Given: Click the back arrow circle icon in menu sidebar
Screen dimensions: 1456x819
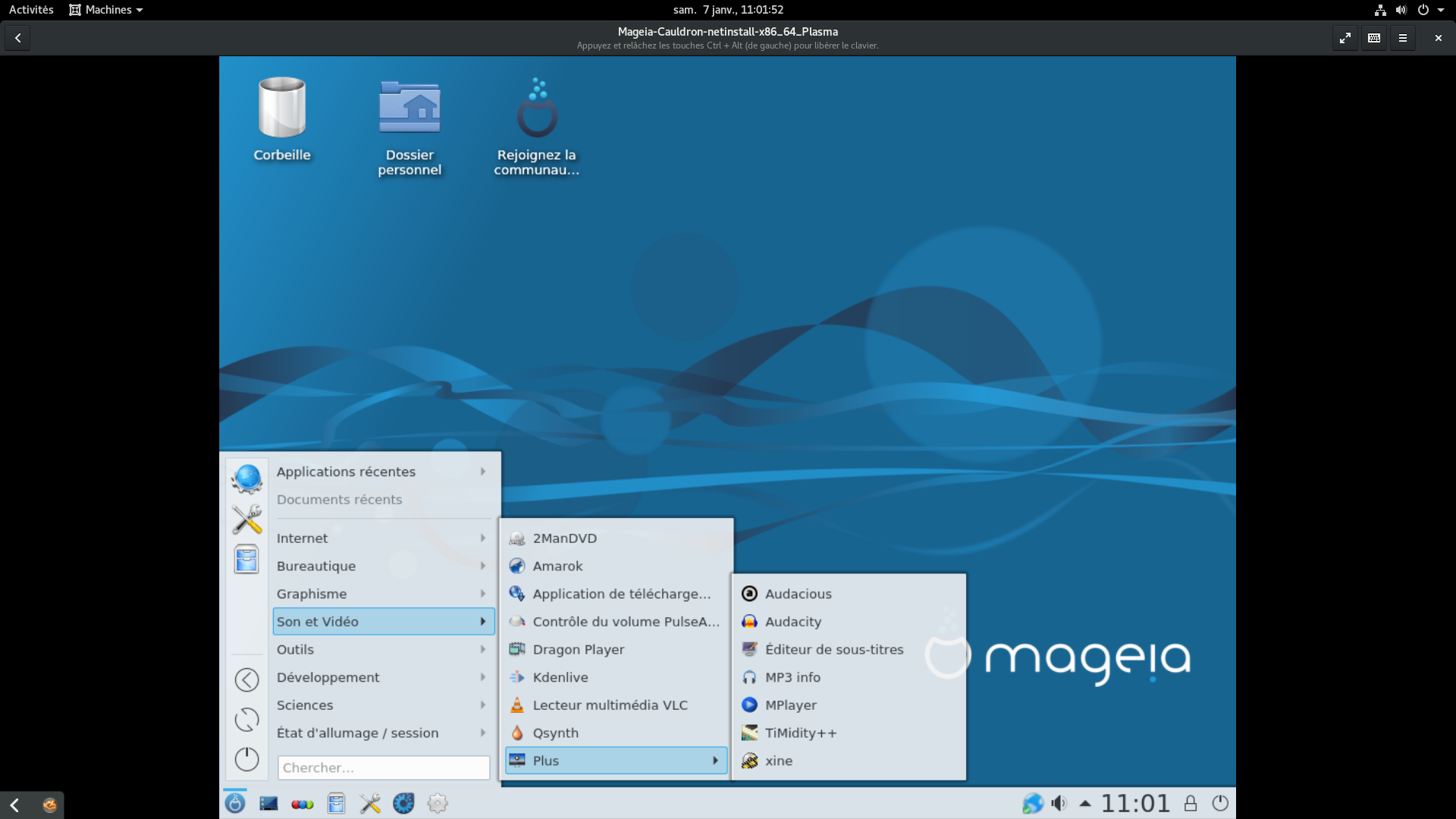Looking at the screenshot, I should pos(246,679).
